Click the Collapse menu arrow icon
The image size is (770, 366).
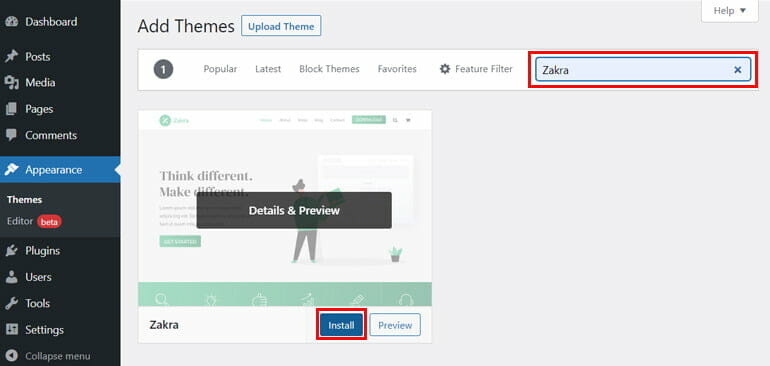[x=11, y=356]
